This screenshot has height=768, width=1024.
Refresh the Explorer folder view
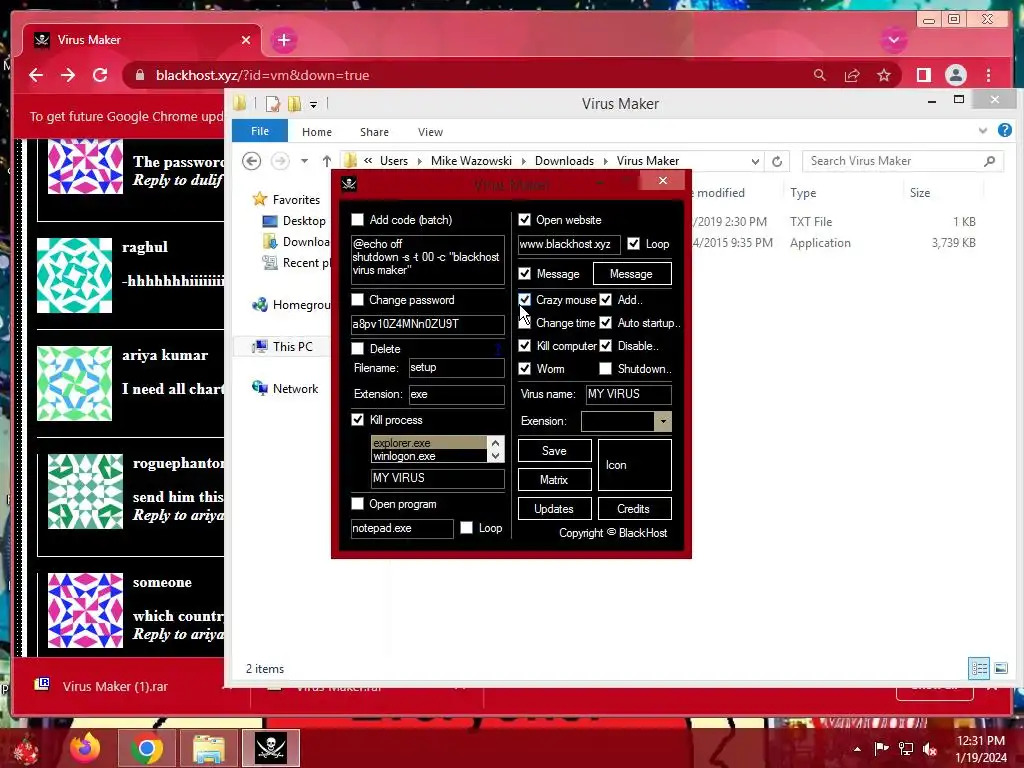click(776, 161)
